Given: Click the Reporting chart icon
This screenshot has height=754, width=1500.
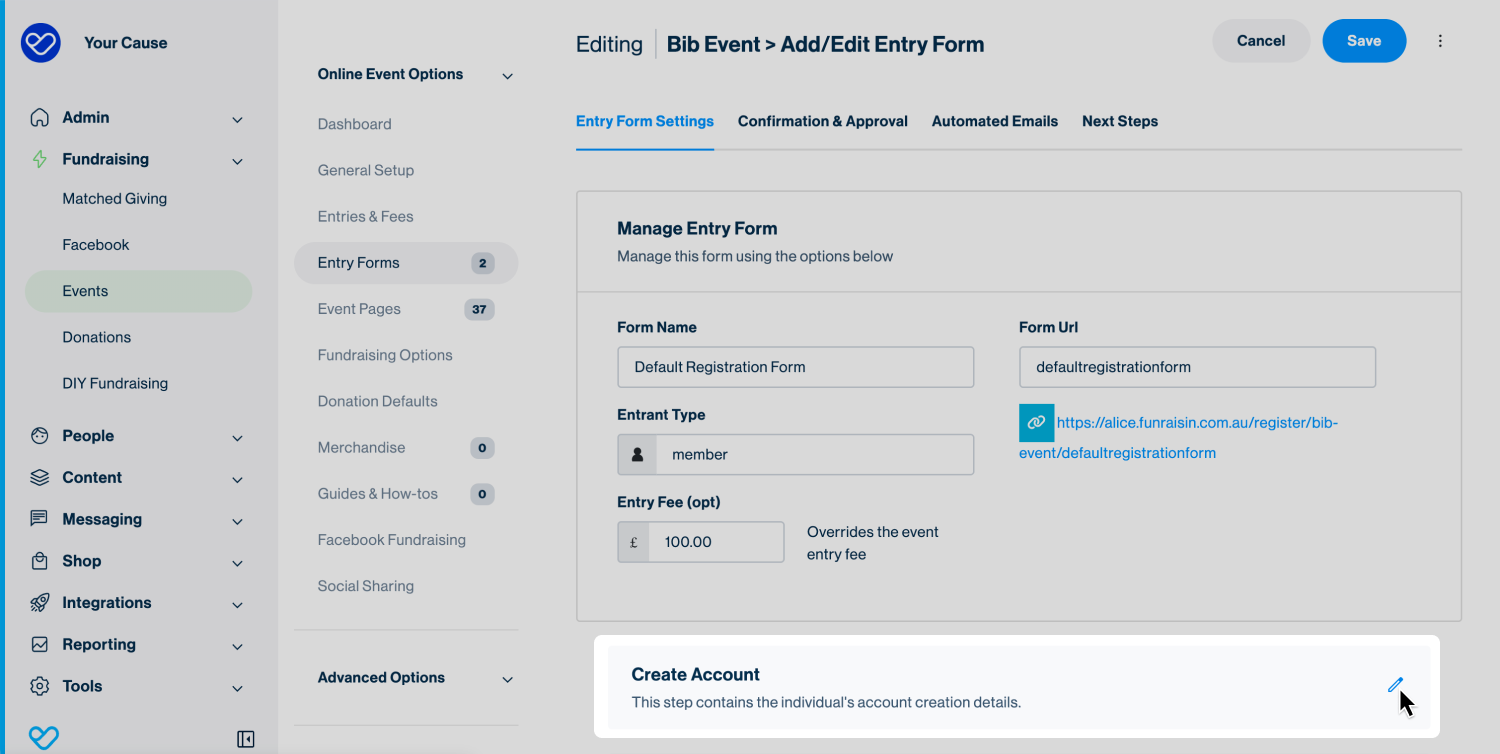Looking at the screenshot, I should (x=40, y=645).
